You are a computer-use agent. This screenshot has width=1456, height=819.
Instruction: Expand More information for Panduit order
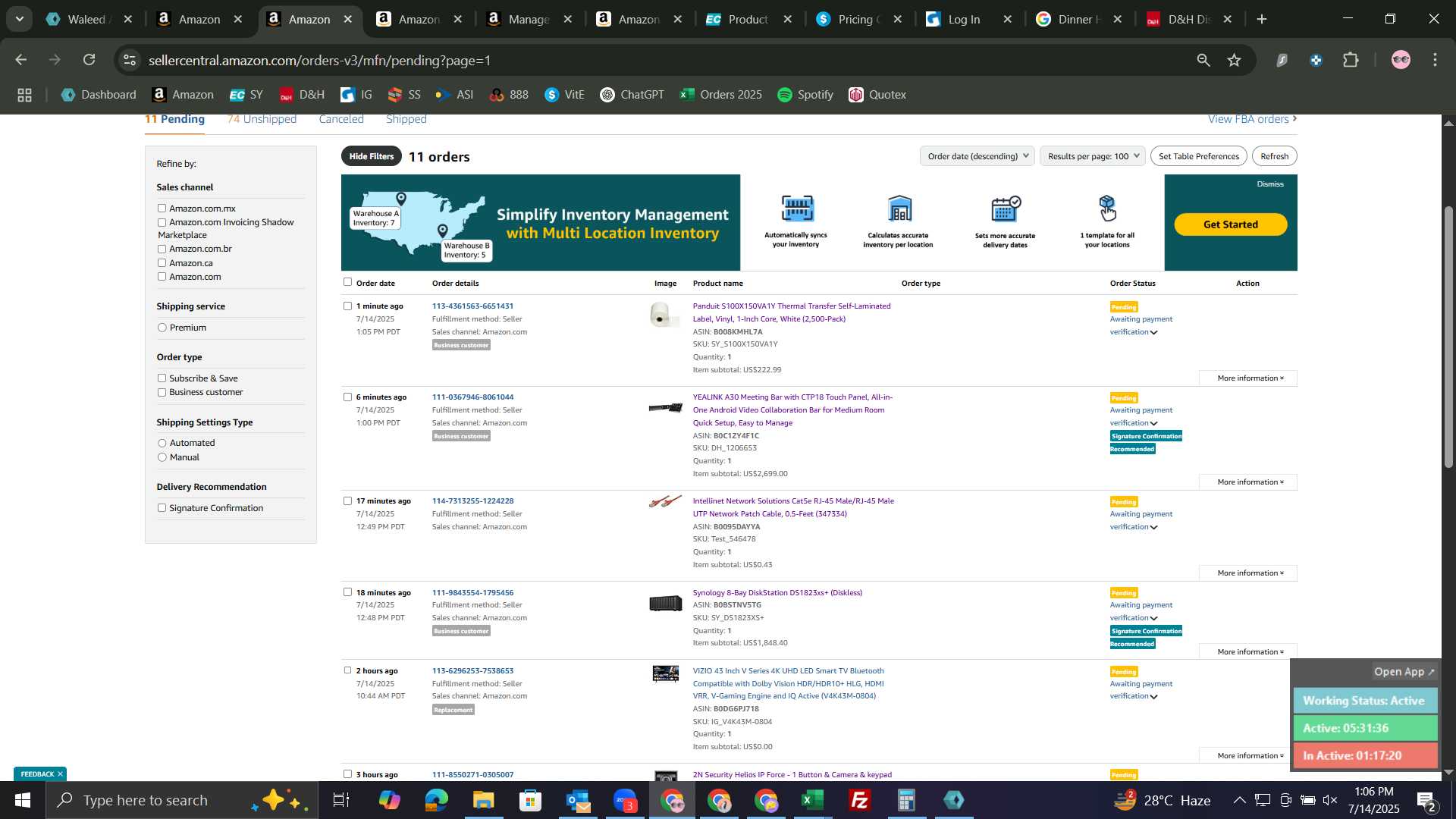(1248, 378)
